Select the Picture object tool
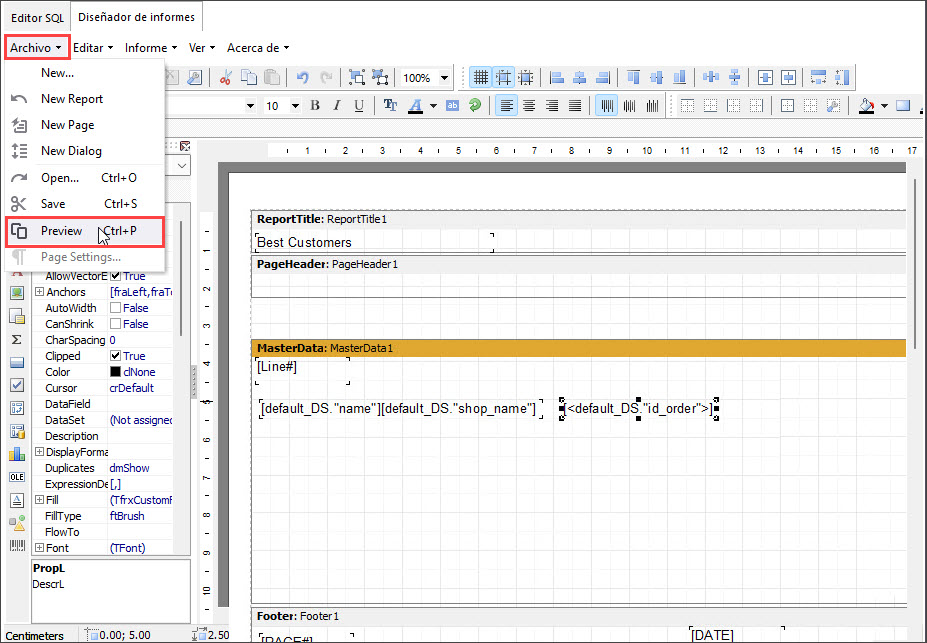Screen dimensions: 927x643 point(17,293)
